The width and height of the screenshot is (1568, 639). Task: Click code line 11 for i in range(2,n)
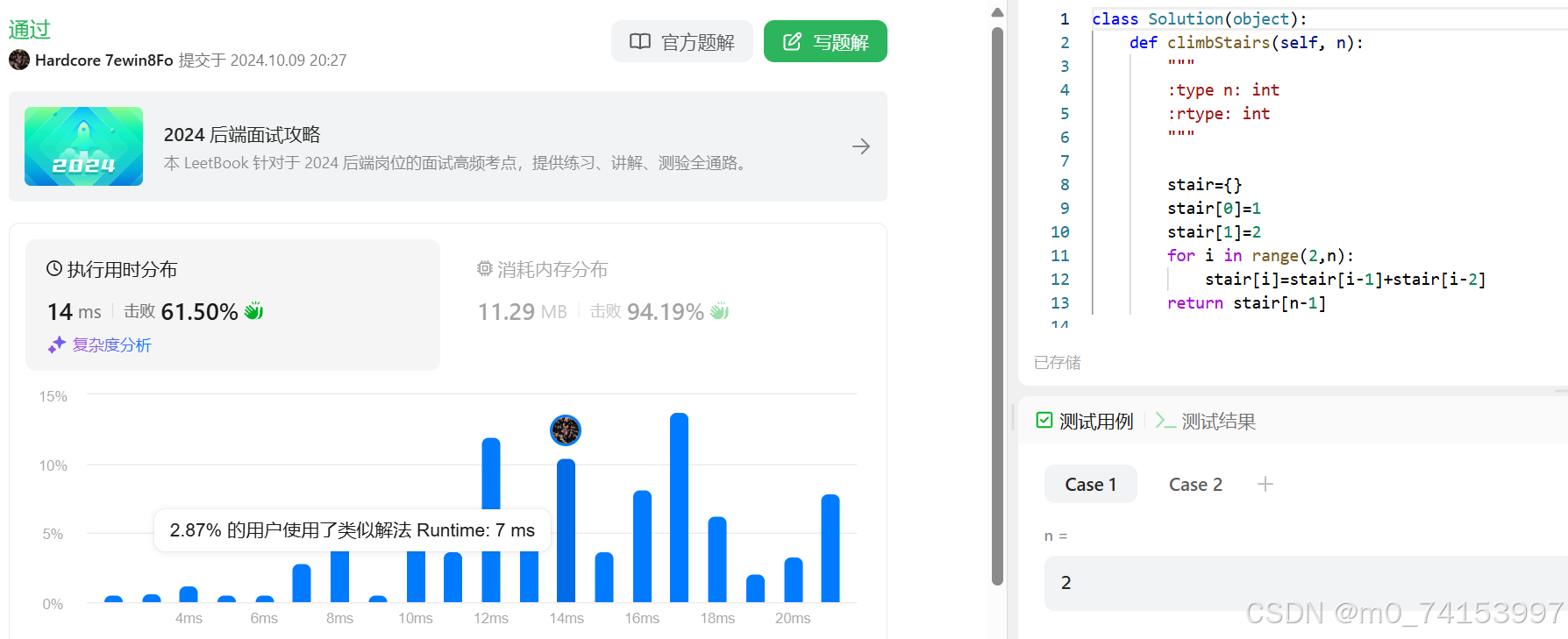click(x=1260, y=255)
